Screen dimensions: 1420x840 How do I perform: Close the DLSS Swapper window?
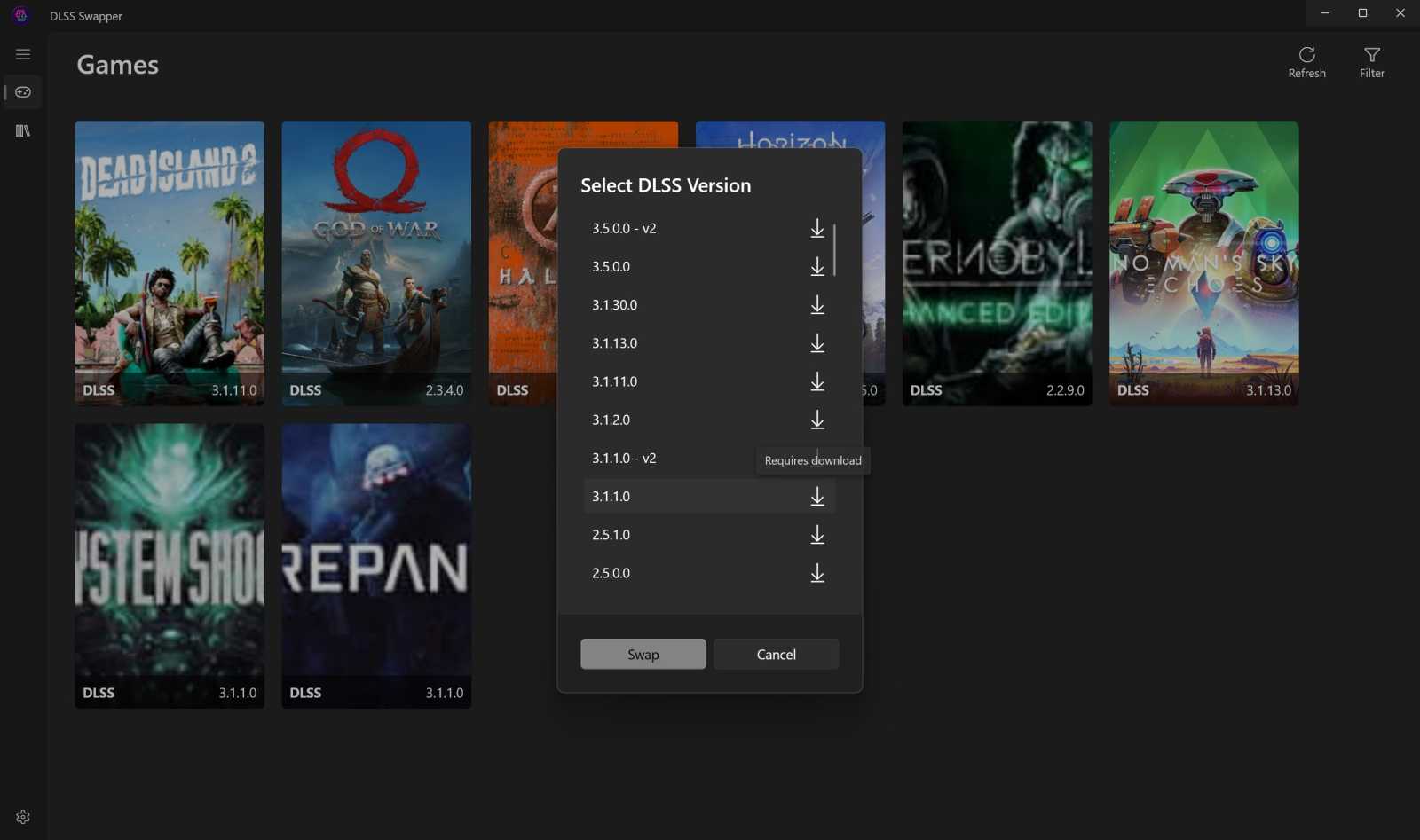[1400, 13]
